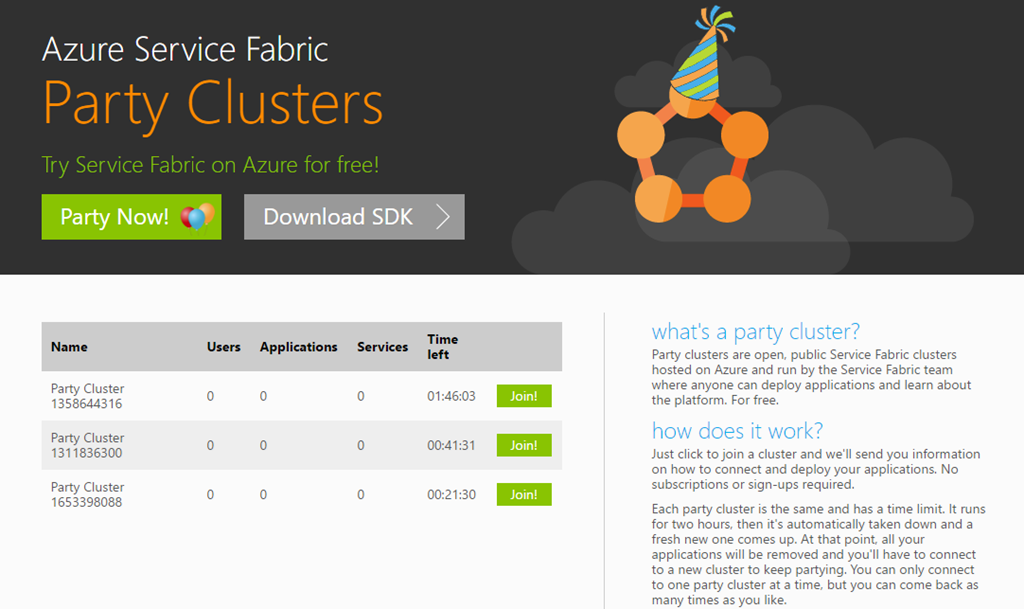Click the Party Clusters orange title
Screen dimensions: 1024x609
(x=213, y=104)
